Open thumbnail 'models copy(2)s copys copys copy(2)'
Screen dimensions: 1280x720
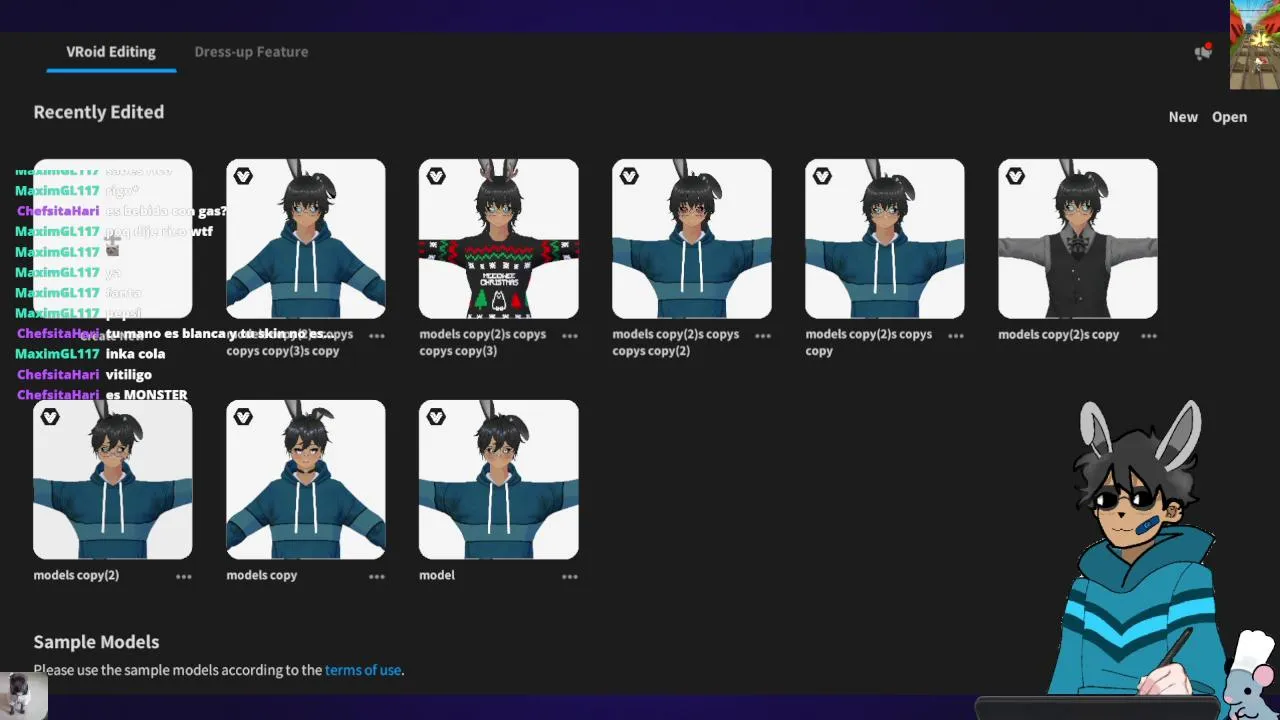click(692, 239)
